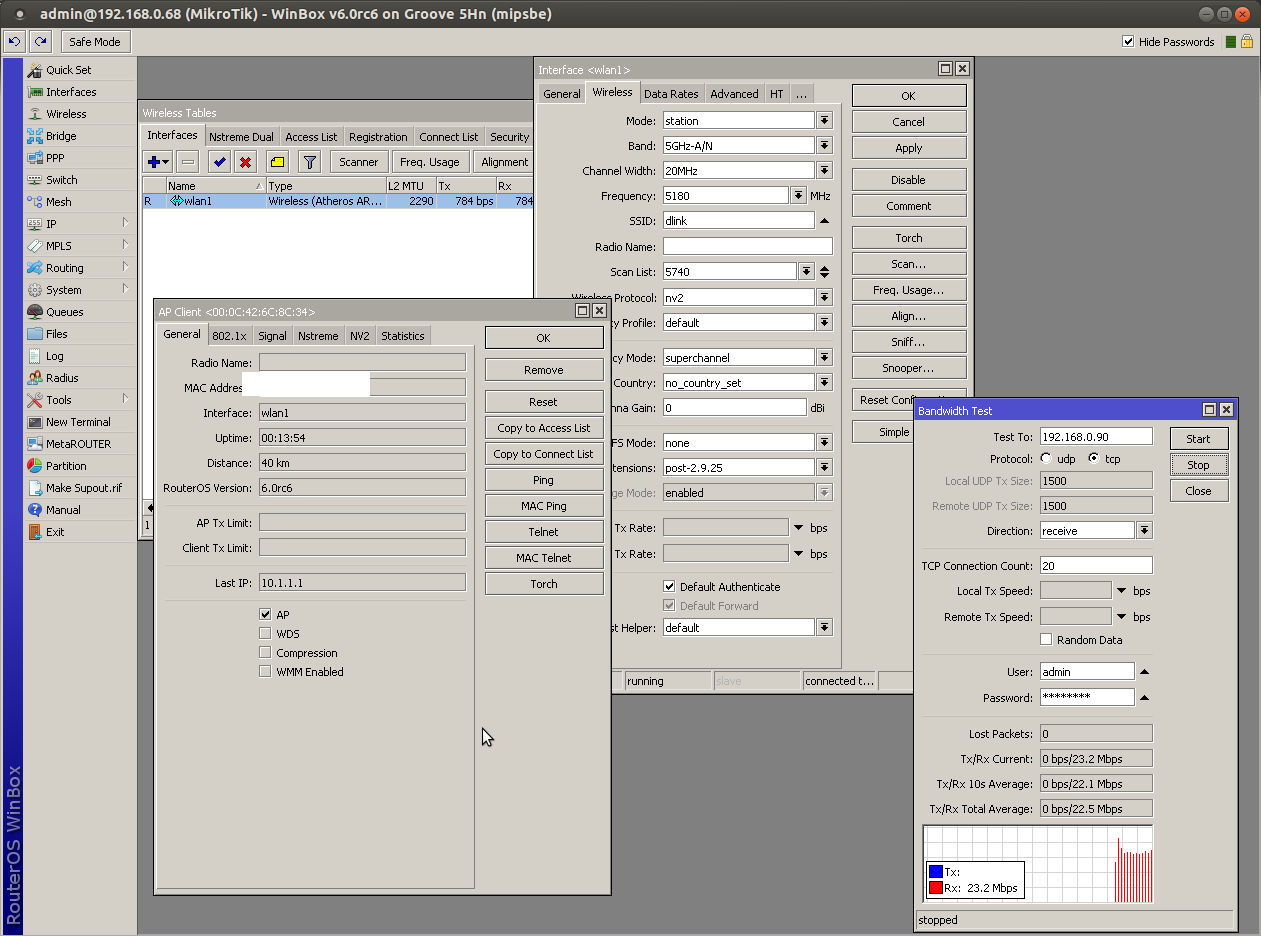Open the Bridge sidebar icon
1261x936 pixels.
35,136
